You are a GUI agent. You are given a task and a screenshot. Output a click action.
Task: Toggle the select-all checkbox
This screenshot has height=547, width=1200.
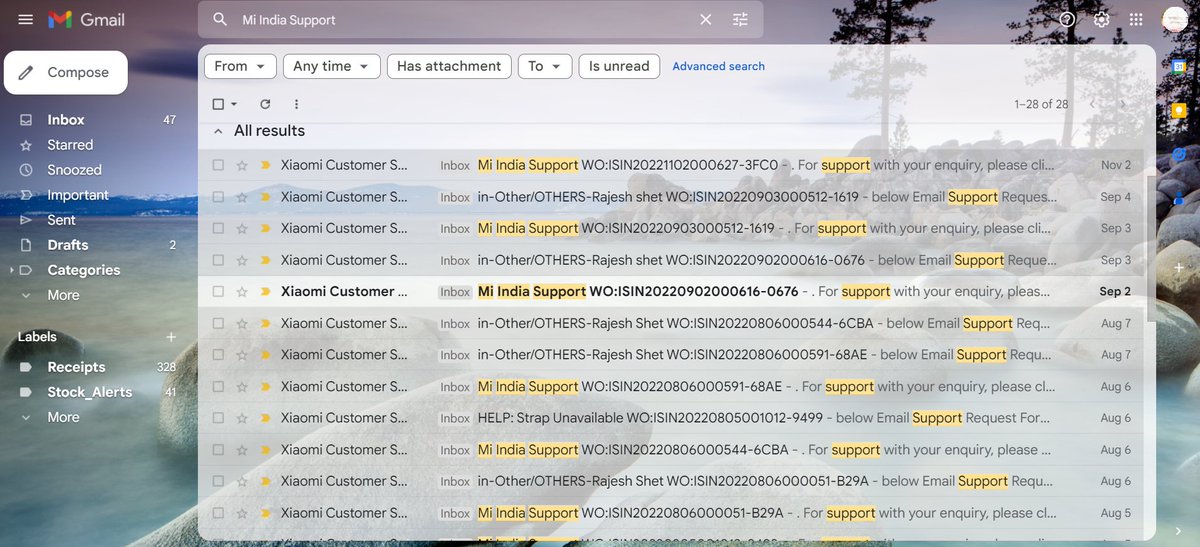point(218,104)
